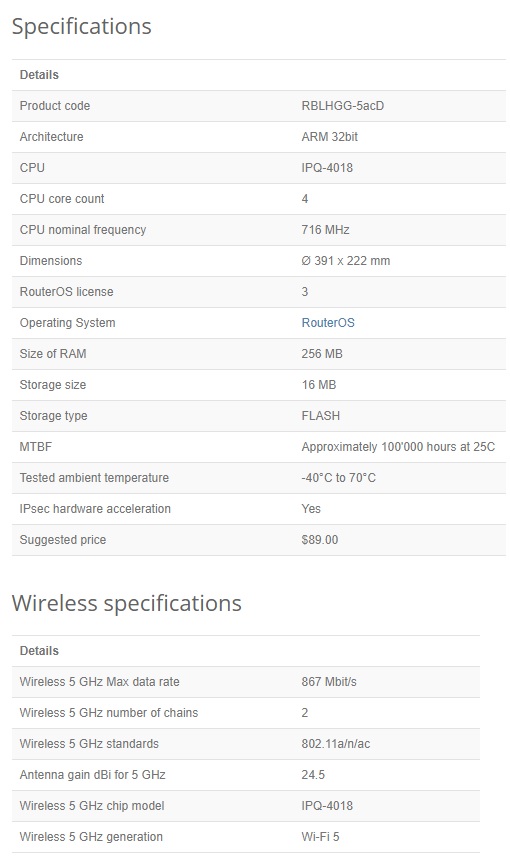
Task: Select the Architecture row label
Action: [x=51, y=137]
